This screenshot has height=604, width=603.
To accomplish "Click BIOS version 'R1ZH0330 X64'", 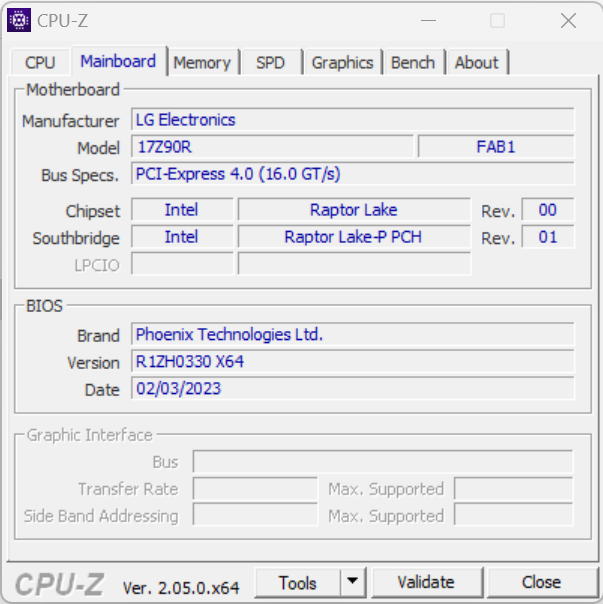I will click(x=353, y=361).
